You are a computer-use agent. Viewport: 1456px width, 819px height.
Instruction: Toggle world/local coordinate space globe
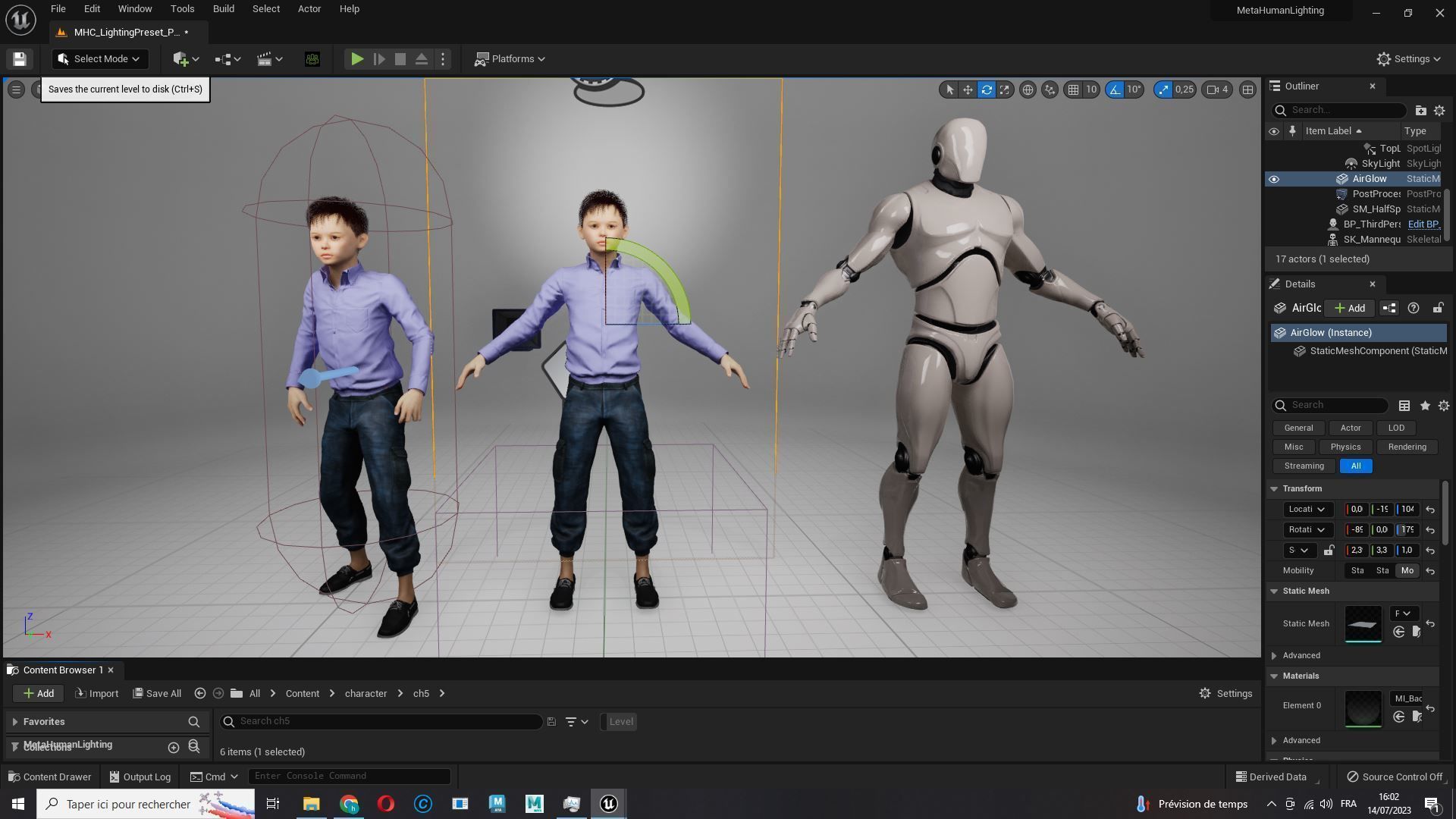[1028, 89]
